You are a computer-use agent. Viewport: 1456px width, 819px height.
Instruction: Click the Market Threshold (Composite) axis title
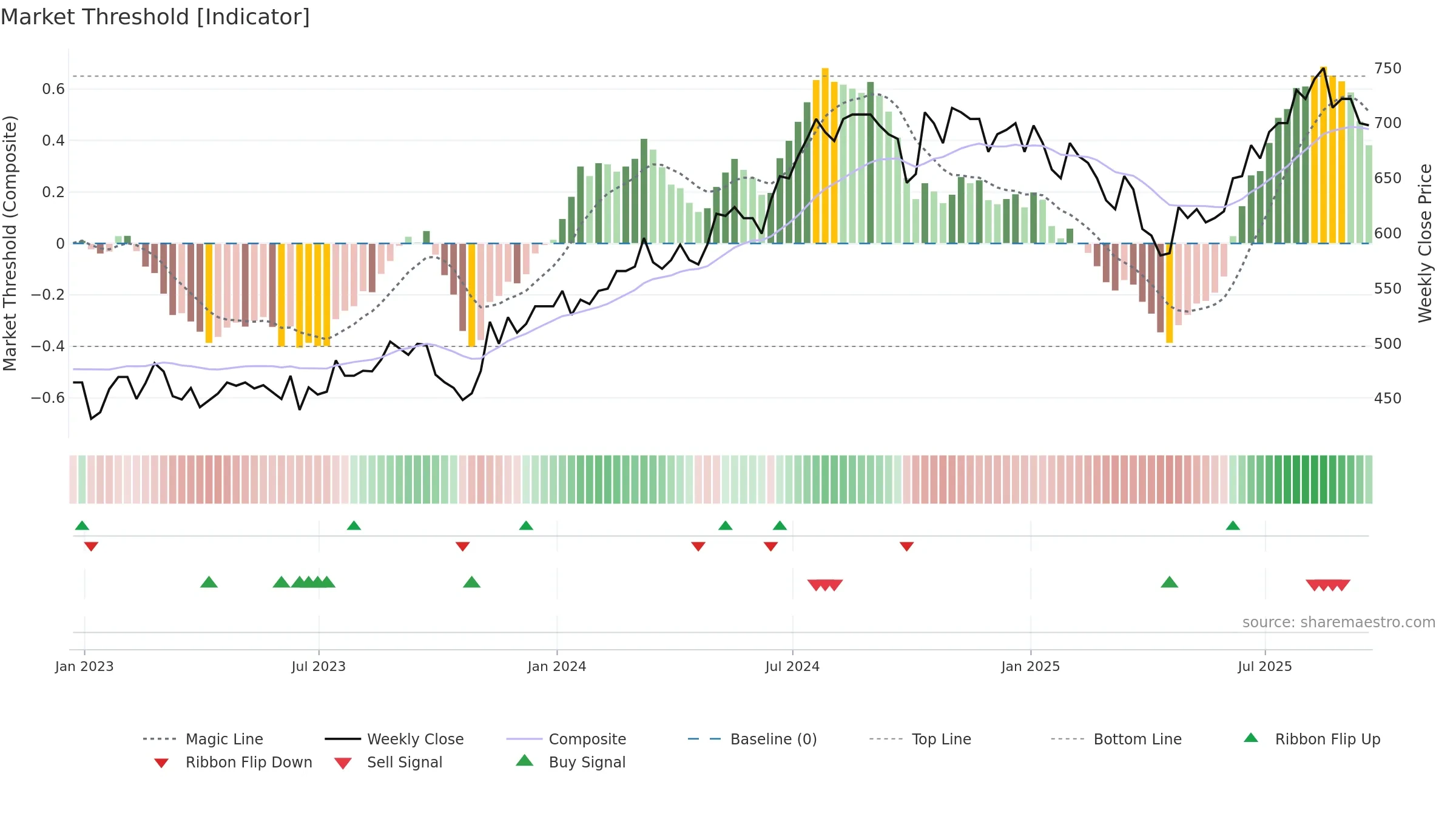point(10,243)
